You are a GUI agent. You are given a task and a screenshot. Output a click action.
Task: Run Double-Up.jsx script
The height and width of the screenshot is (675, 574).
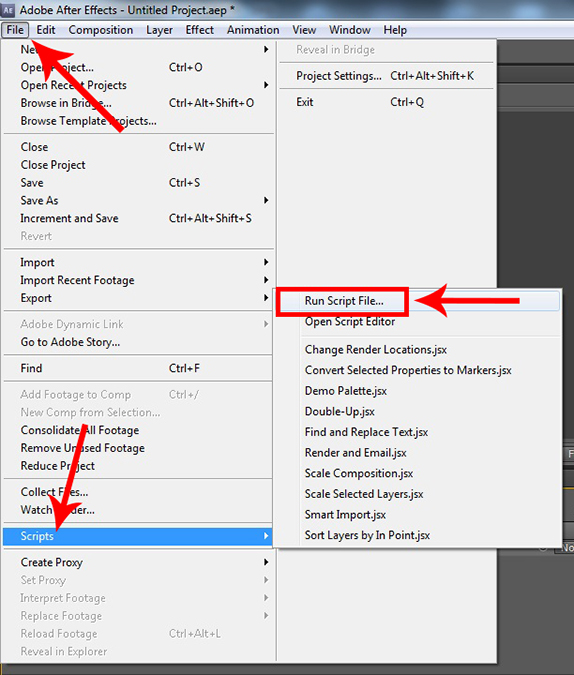pyautogui.click(x=417, y=412)
